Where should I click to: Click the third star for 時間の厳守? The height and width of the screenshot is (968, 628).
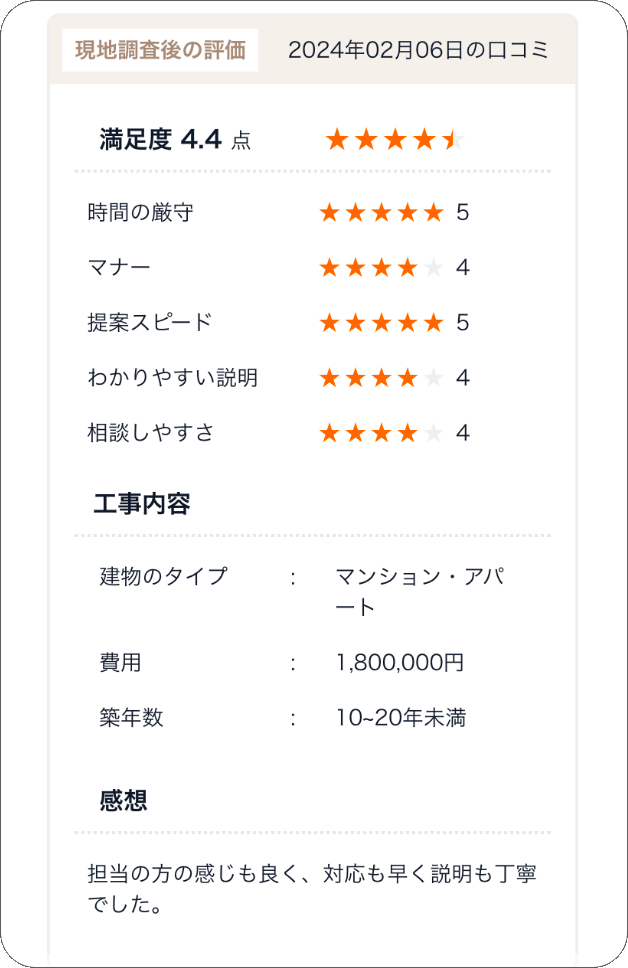[x=382, y=212]
